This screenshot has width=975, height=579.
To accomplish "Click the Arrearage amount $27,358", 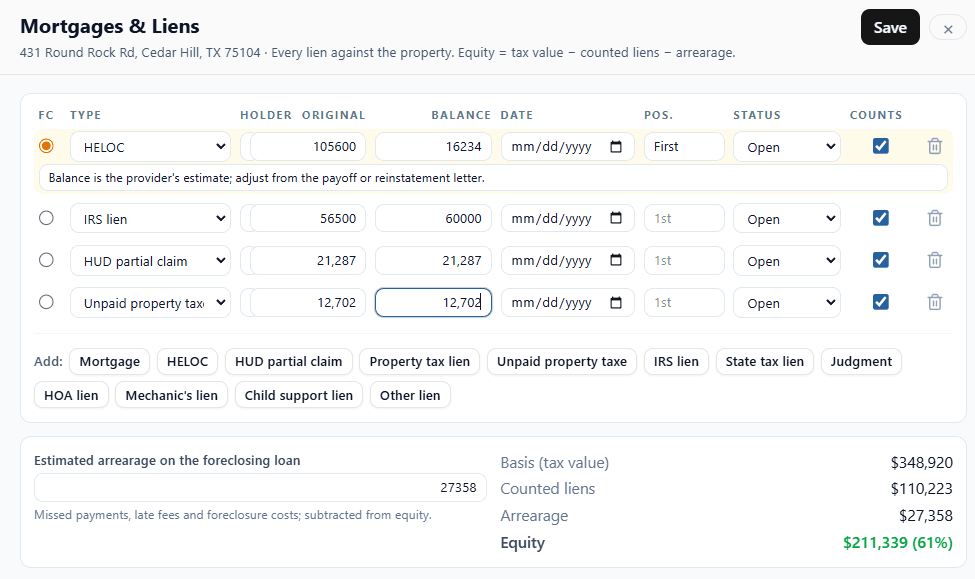I will (925, 516).
